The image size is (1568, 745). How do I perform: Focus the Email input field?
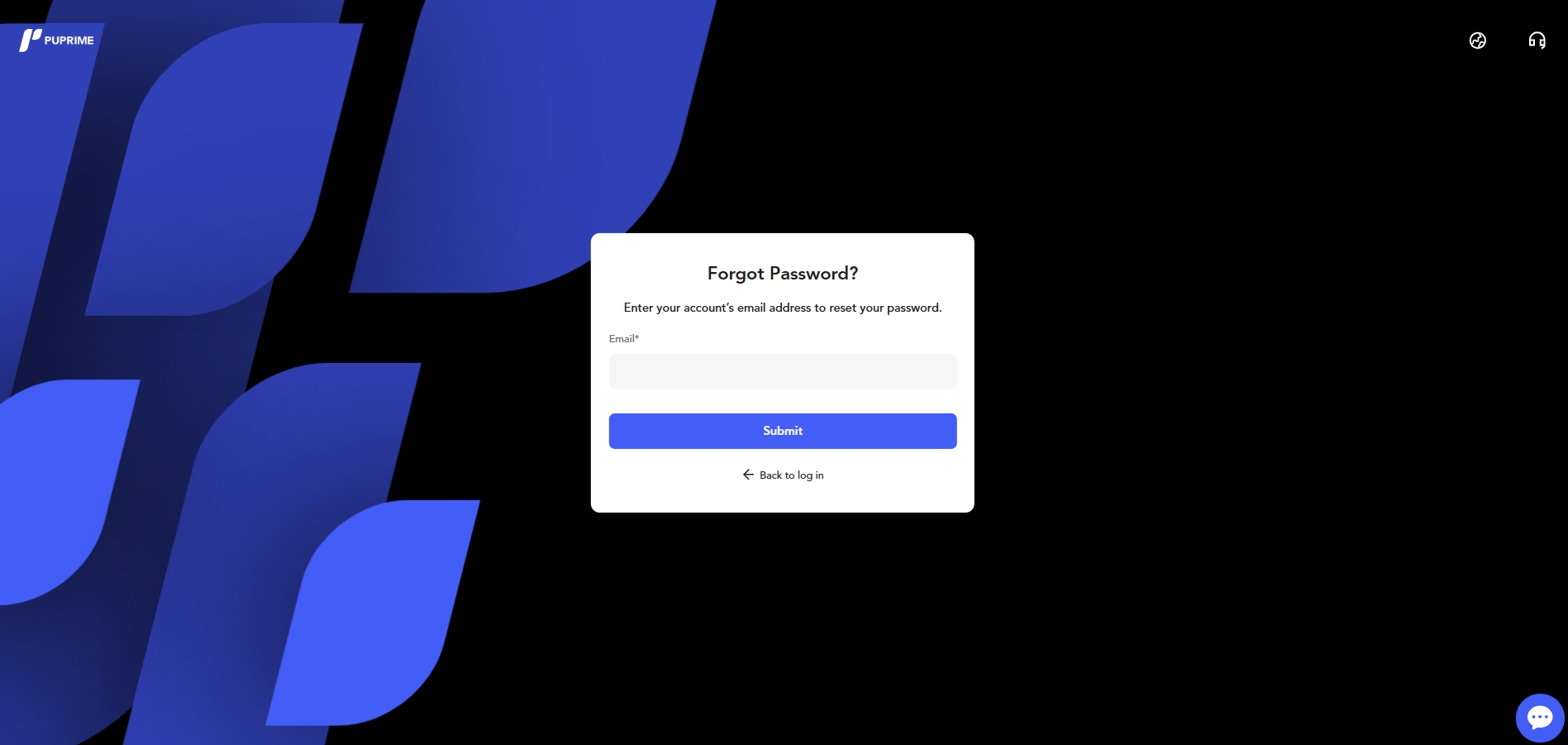783,371
